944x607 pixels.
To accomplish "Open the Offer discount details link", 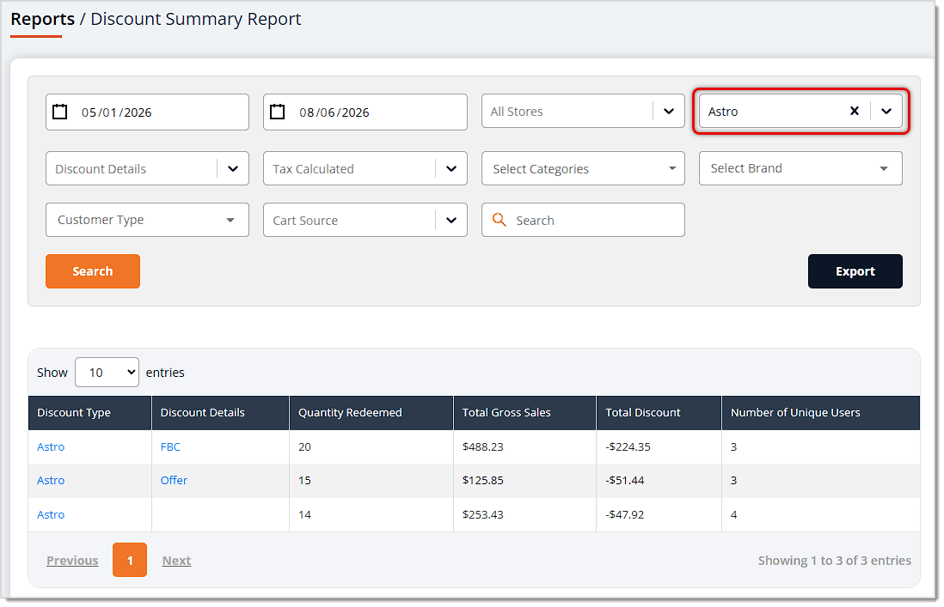I will (174, 481).
